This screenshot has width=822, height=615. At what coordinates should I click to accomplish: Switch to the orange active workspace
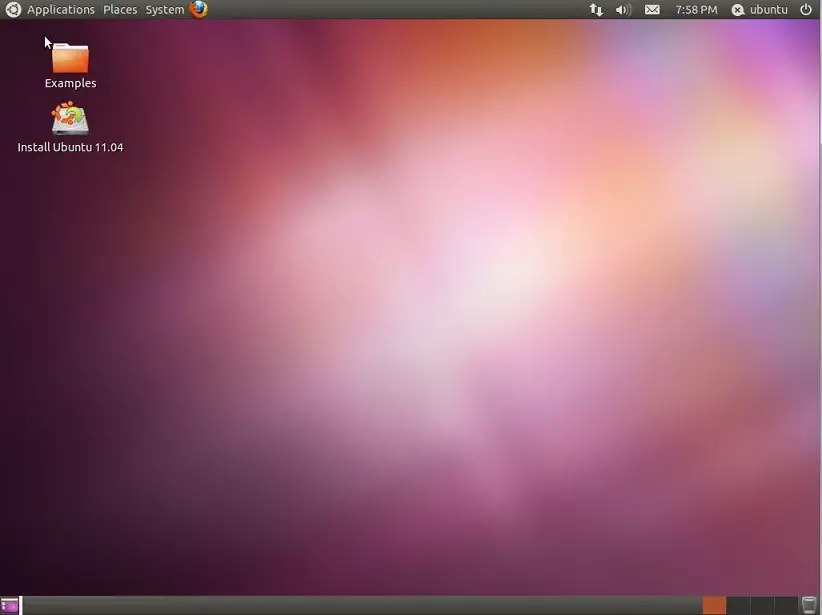(714, 605)
